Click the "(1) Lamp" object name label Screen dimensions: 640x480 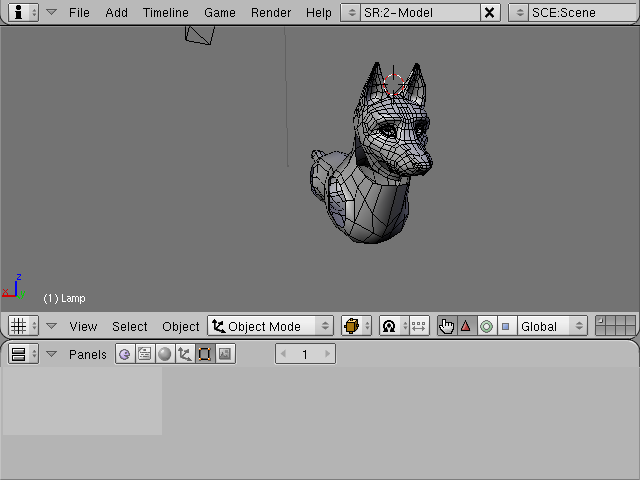64,298
